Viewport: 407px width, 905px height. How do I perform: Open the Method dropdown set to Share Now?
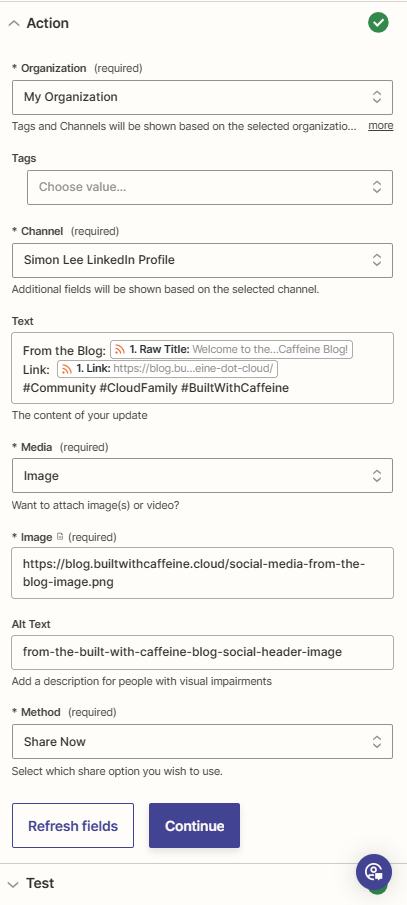point(202,742)
